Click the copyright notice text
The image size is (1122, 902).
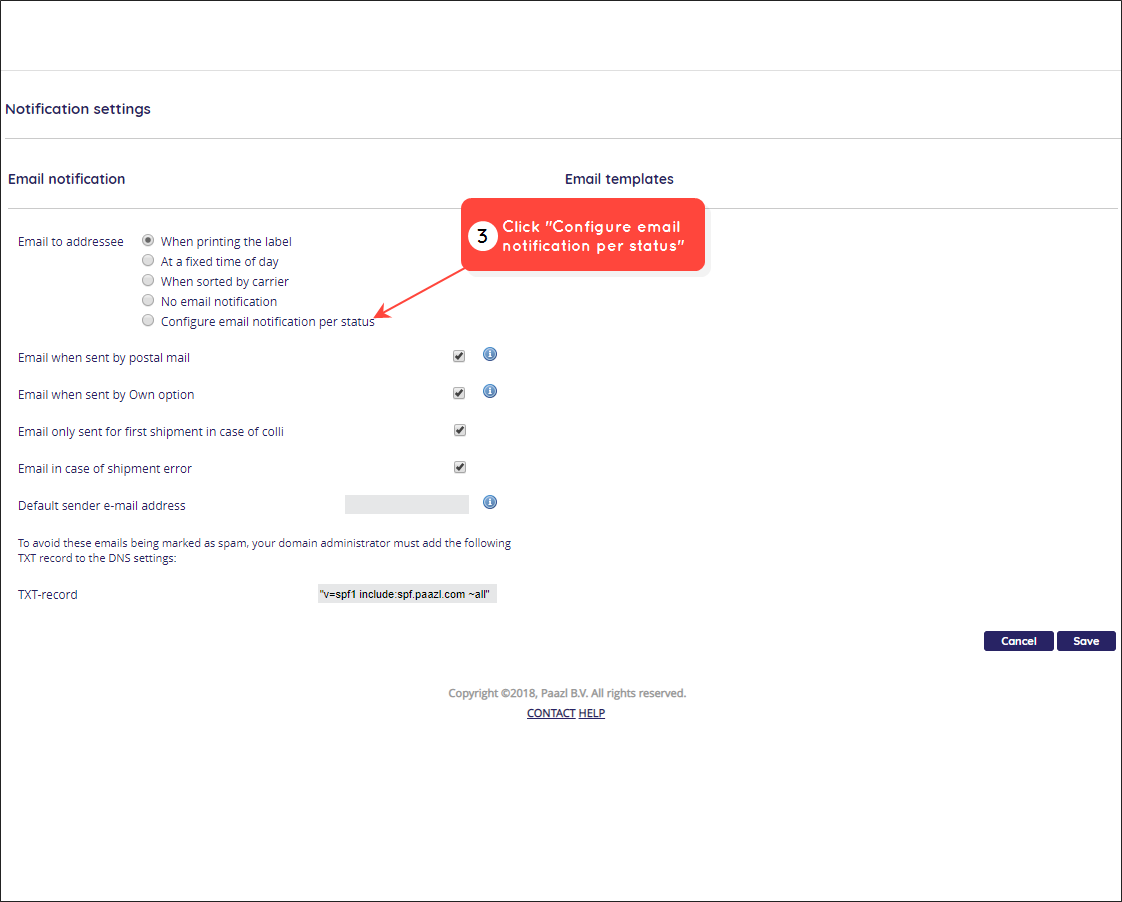[567, 693]
